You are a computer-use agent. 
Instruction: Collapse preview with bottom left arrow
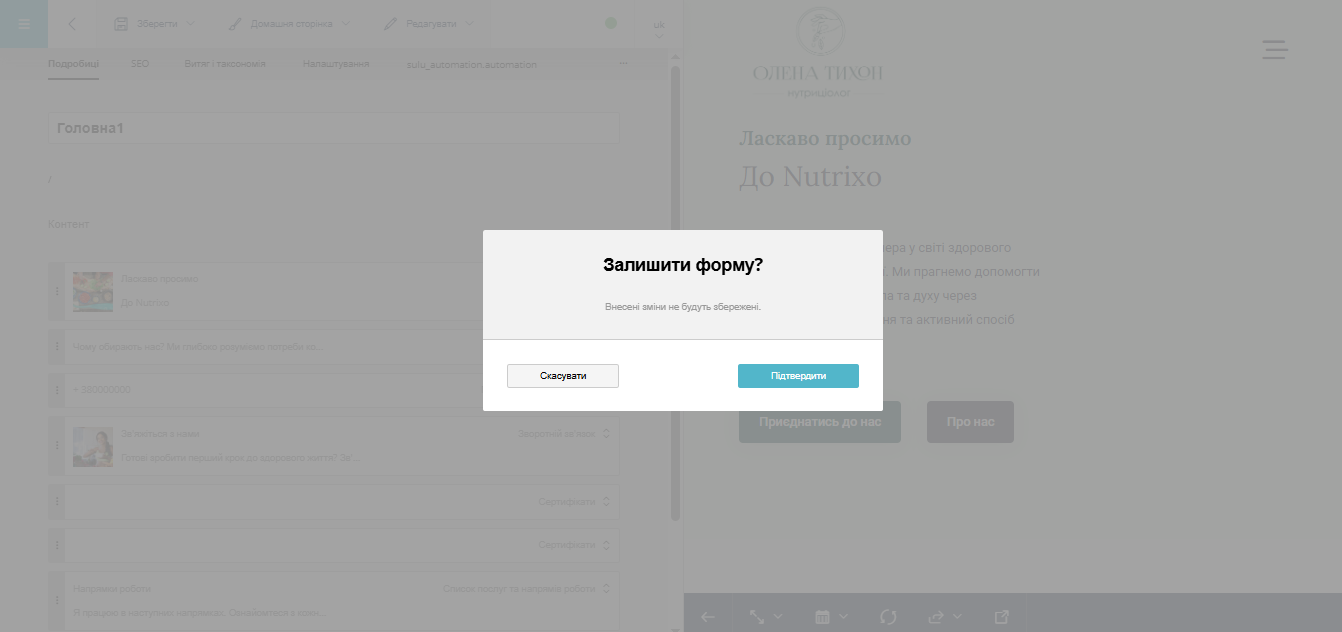[x=708, y=617]
